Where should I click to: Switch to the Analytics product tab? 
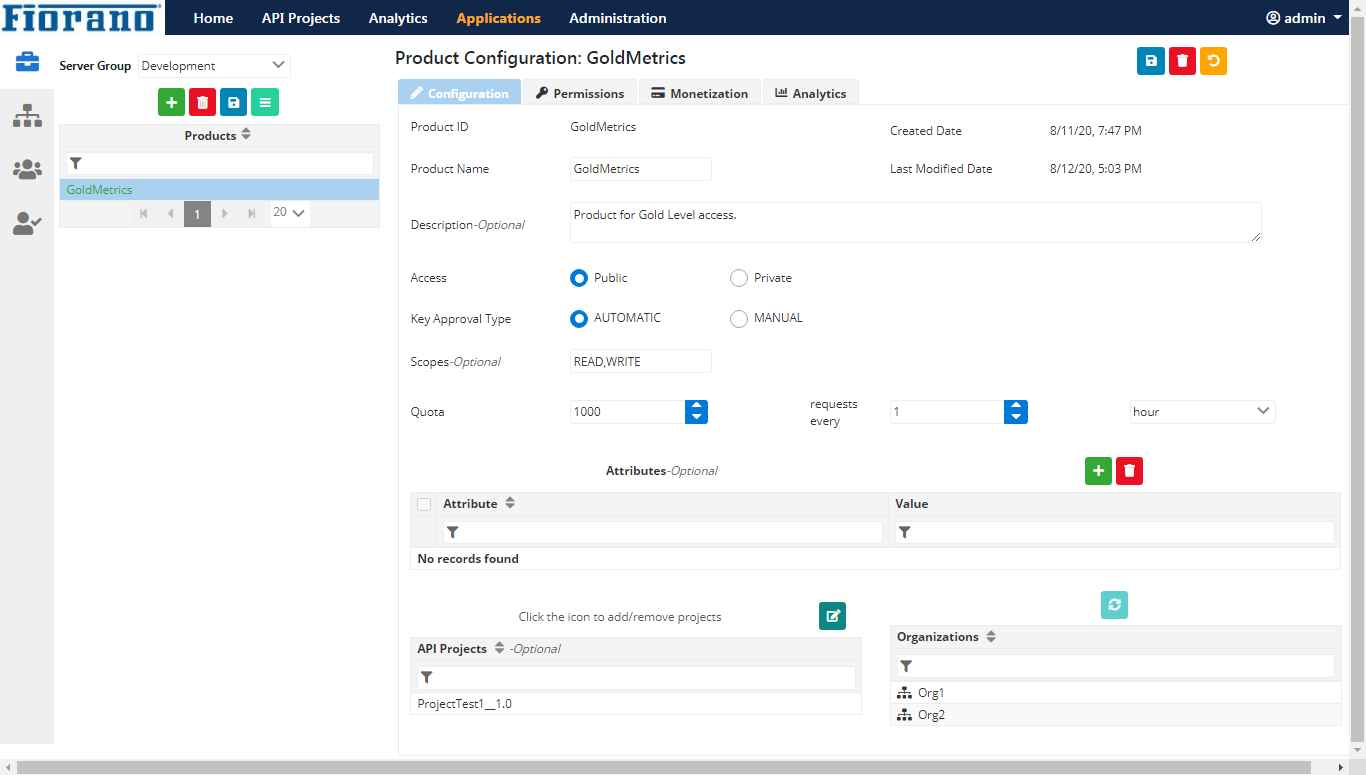tap(811, 93)
